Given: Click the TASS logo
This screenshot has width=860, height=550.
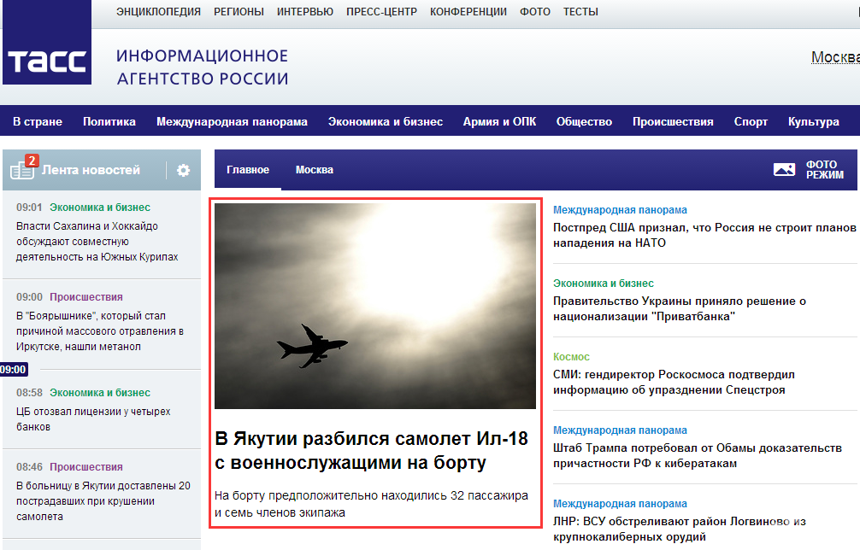Looking at the screenshot, I should (x=47, y=43).
